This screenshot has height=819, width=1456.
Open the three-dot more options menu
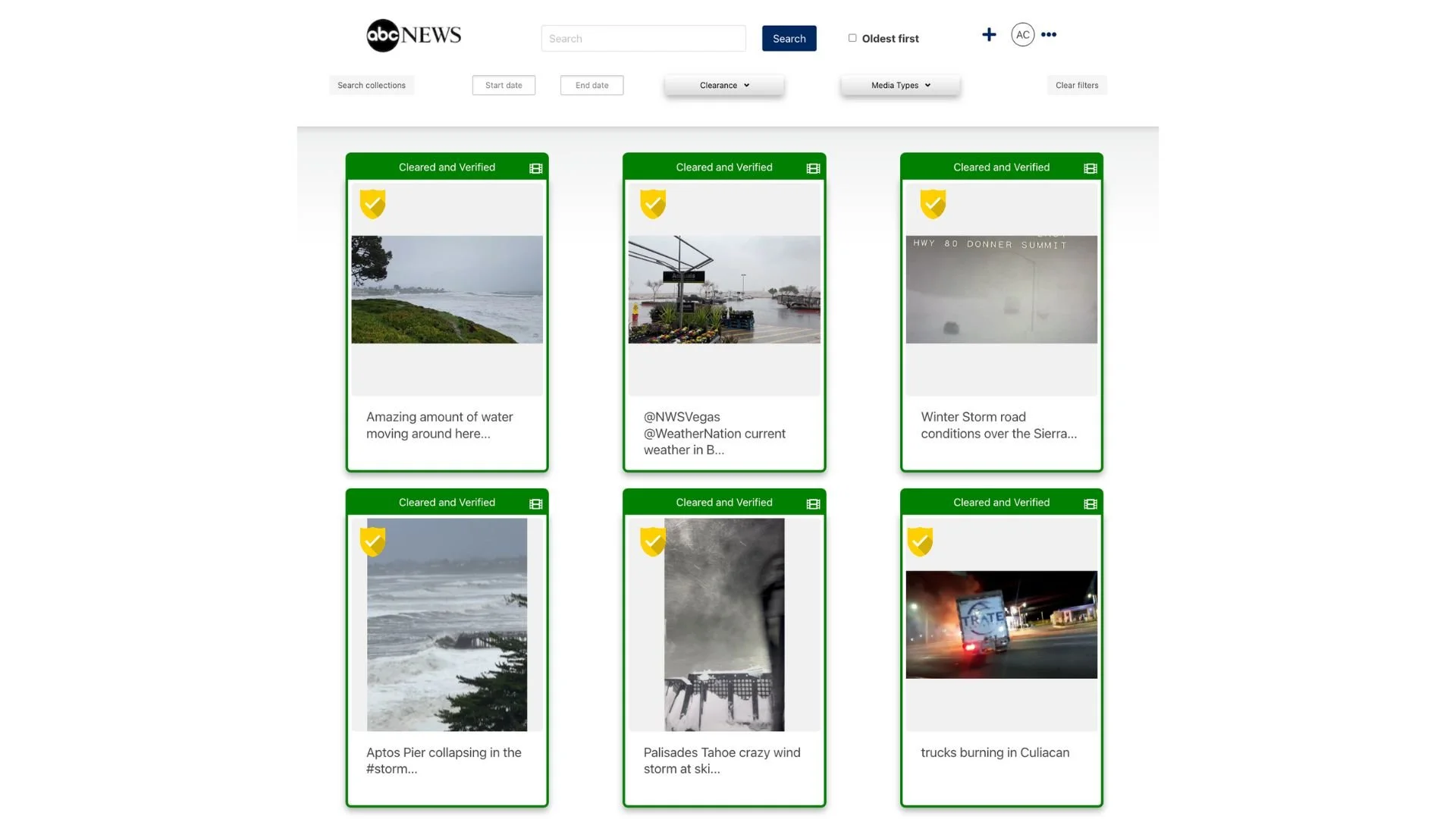[1049, 35]
